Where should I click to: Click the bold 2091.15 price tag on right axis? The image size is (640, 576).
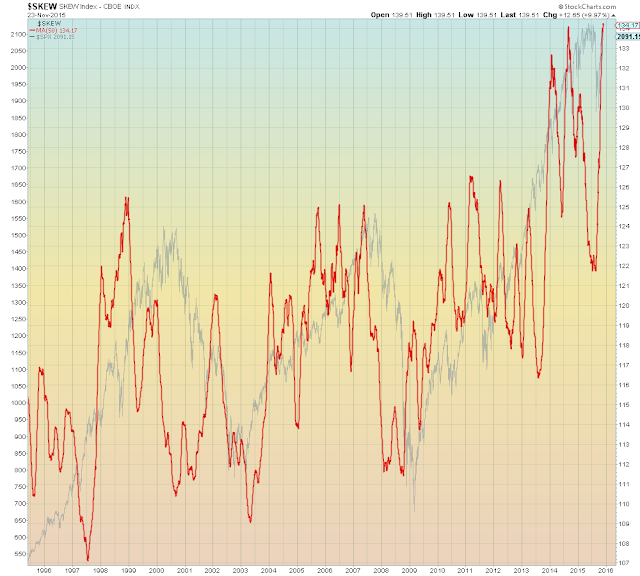click(x=628, y=37)
